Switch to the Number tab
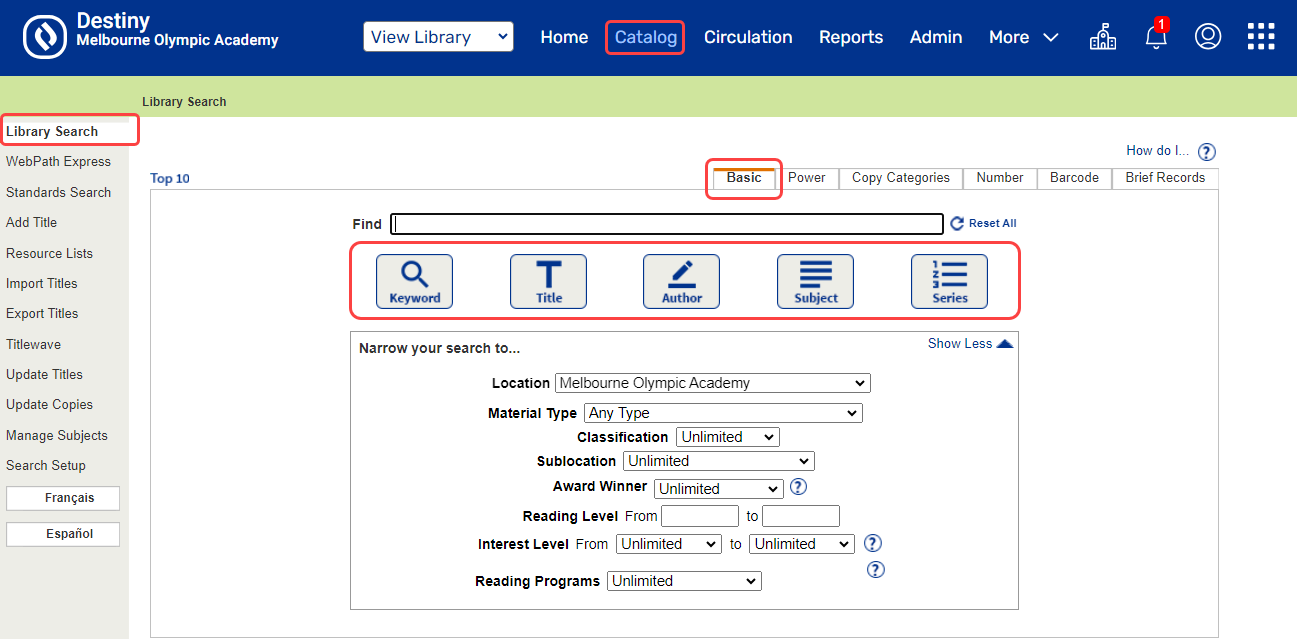 (1000, 178)
